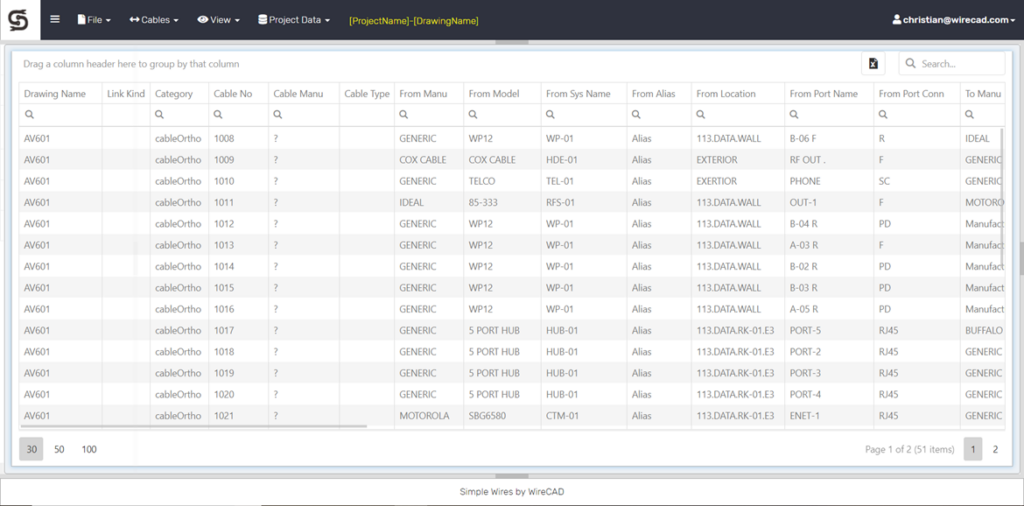Click the filter icon under From Model
The image size is (1024, 506).
pos(474,116)
